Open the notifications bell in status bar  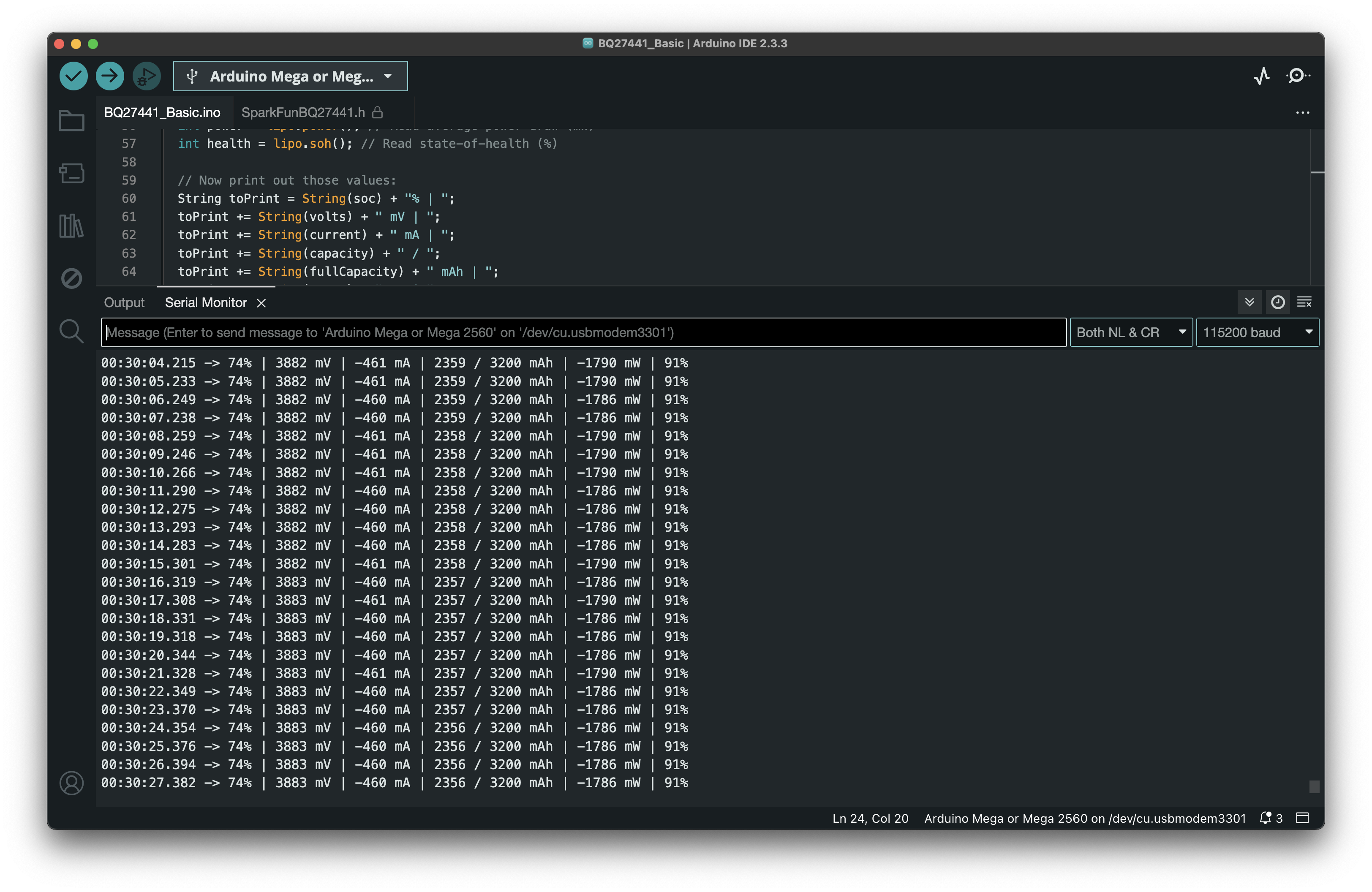[x=1266, y=818]
